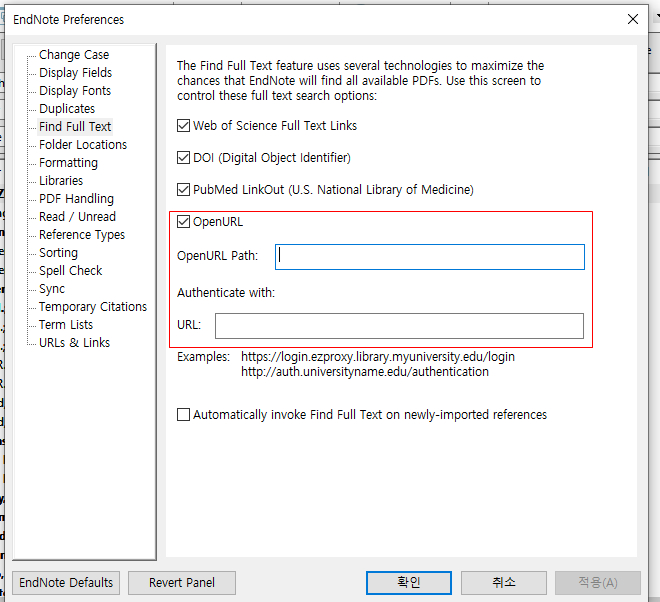Go to Duplicates preferences
This screenshot has height=602, width=660.
(67, 109)
